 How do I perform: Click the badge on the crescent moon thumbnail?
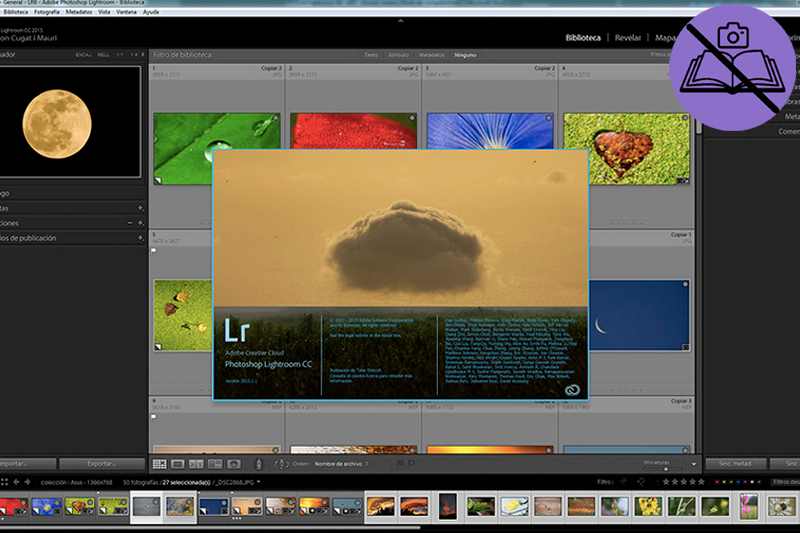pyautogui.click(x=686, y=347)
